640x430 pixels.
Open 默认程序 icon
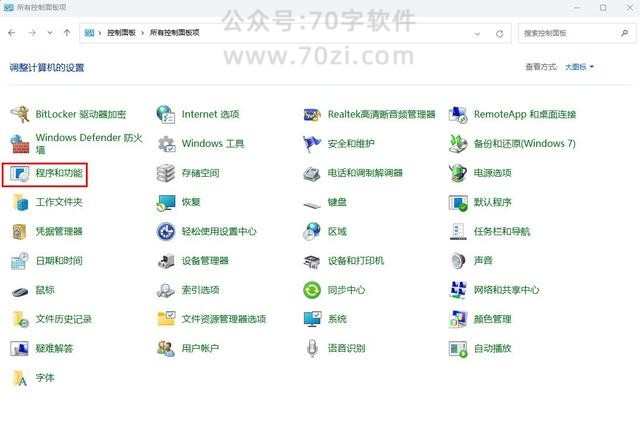pos(458,203)
